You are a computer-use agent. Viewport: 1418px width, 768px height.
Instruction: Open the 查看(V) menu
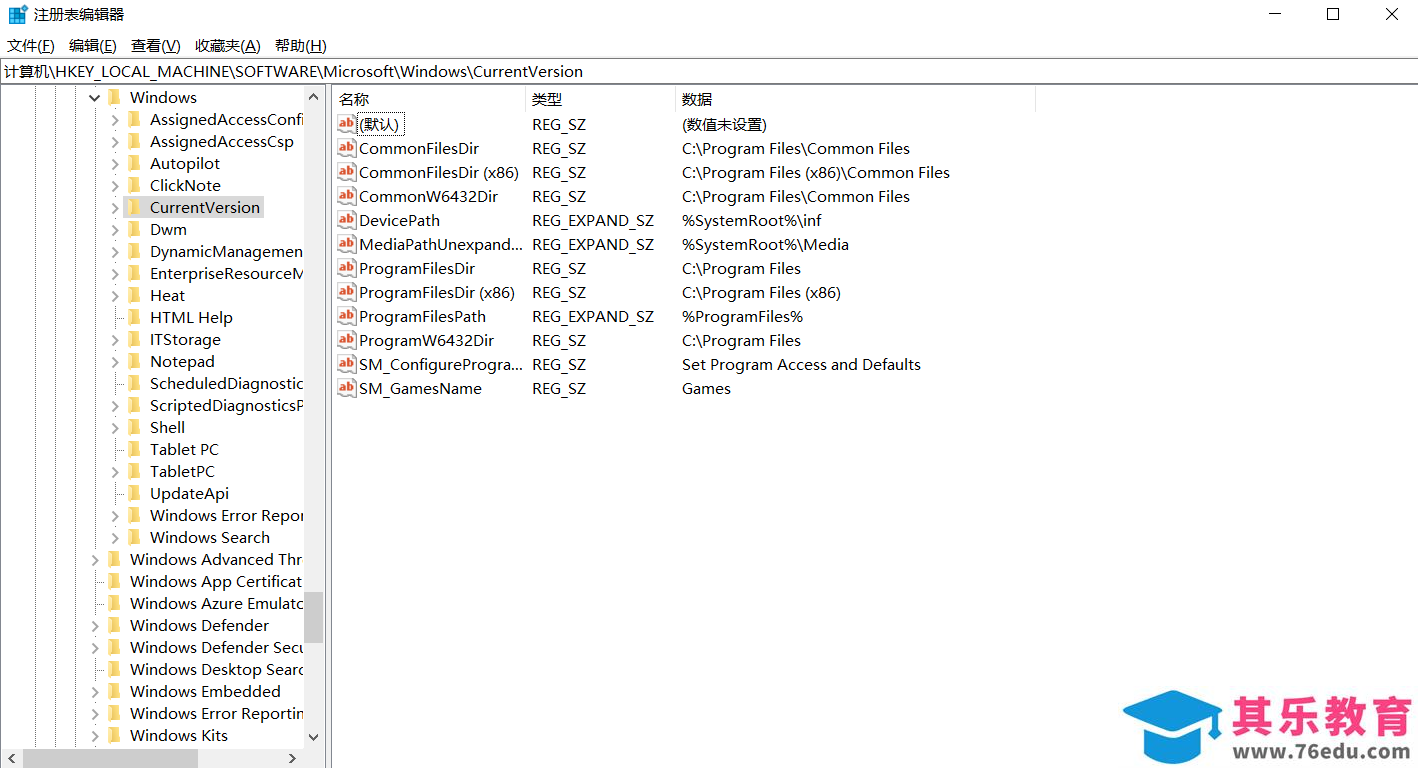coord(156,46)
